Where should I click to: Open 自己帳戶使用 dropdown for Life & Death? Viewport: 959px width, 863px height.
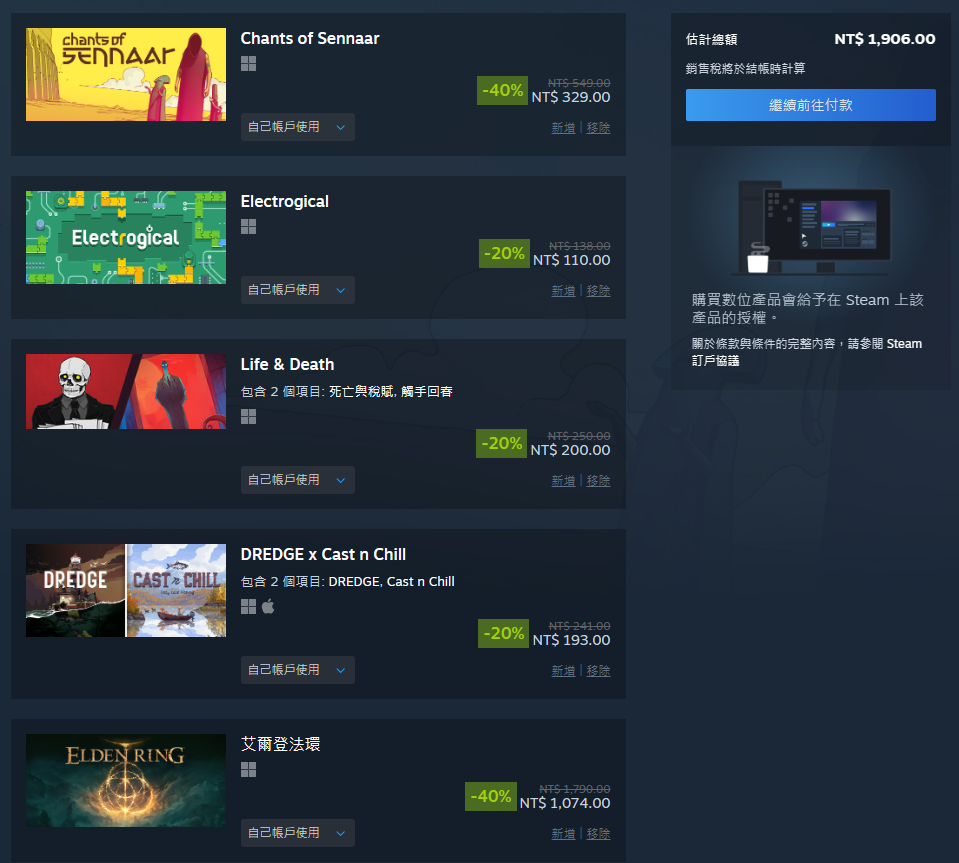(298, 480)
